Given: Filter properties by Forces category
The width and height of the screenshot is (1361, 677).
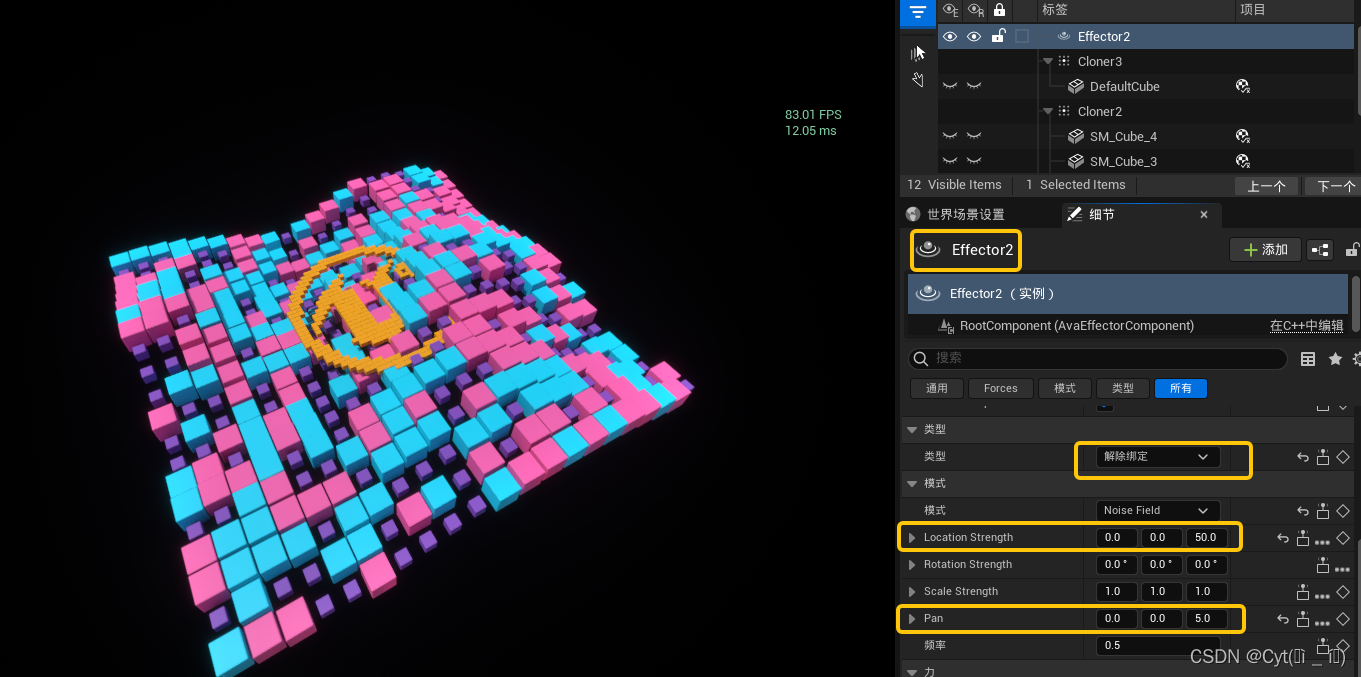Looking at the screenshot, I should [x=1000, y=389].
